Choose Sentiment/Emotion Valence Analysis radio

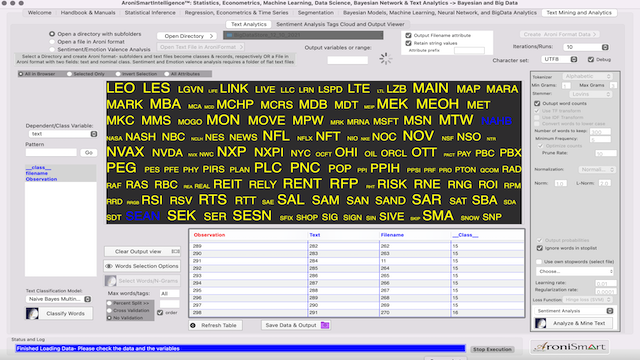(52, 49)
